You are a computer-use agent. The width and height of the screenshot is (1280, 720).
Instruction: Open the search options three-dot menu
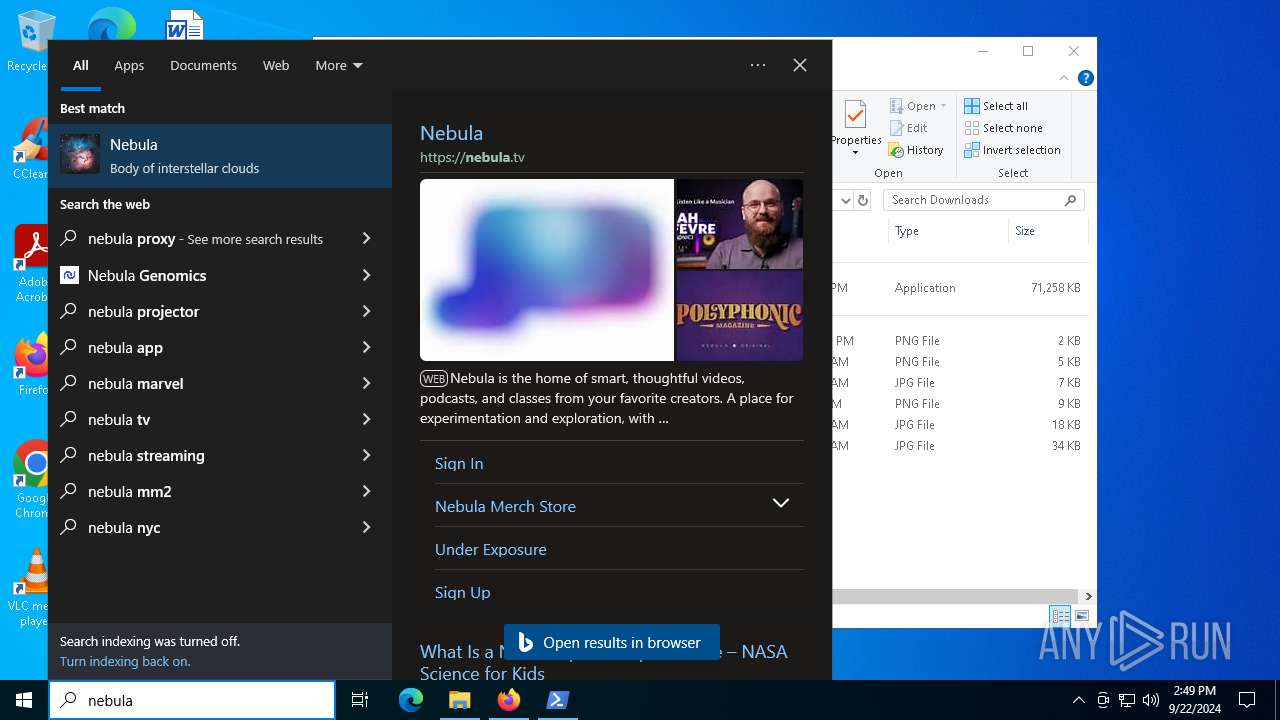758,65
